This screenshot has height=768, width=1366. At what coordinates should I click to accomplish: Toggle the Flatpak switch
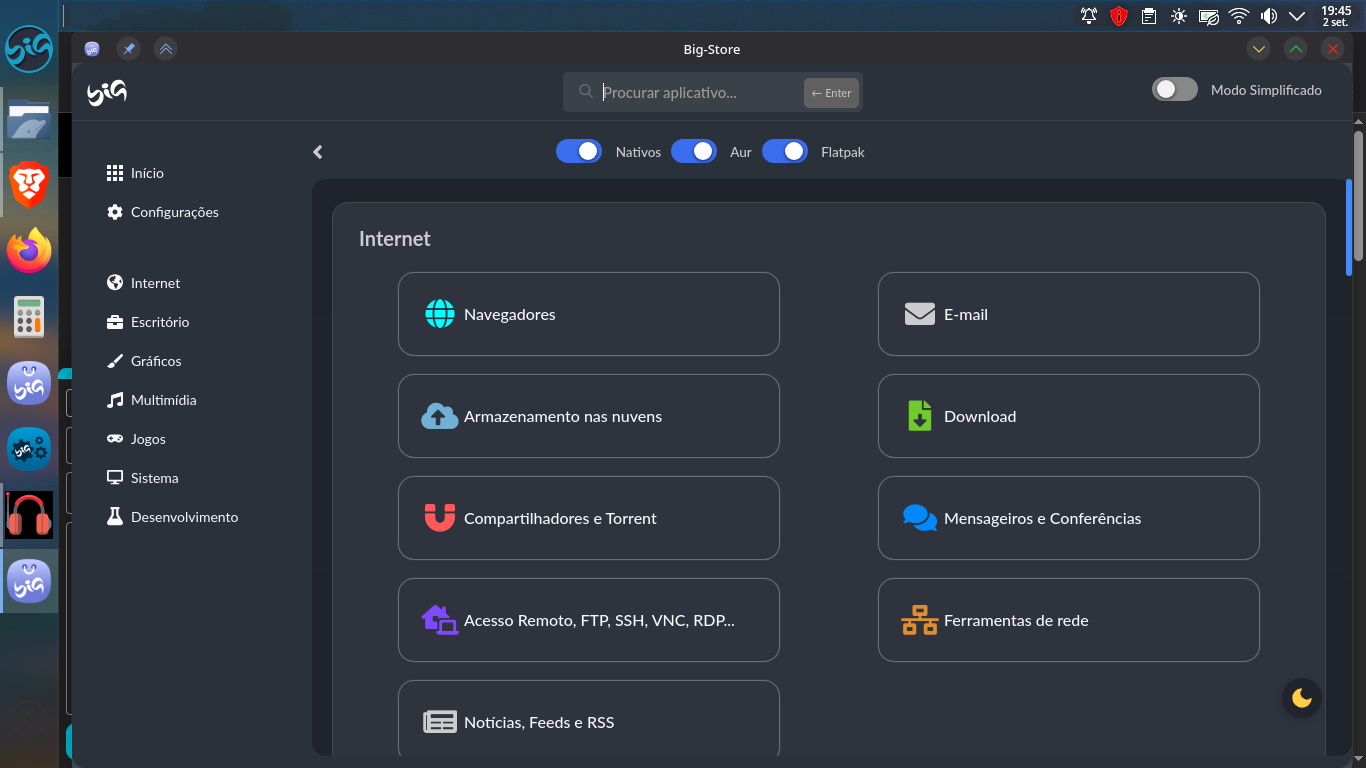pos(785,151)
